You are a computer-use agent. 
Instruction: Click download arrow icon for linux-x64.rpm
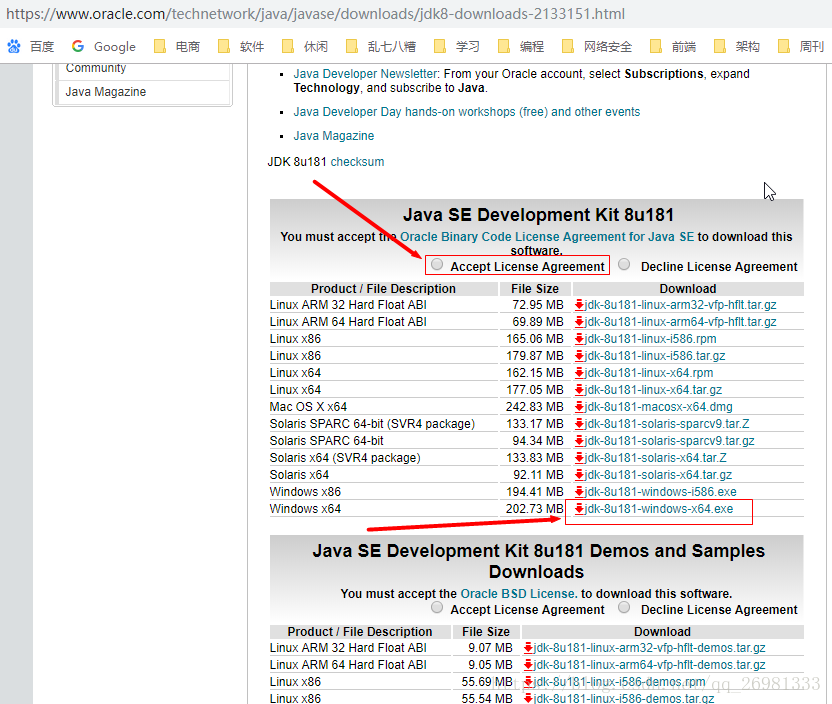click(x=579, y=373)
